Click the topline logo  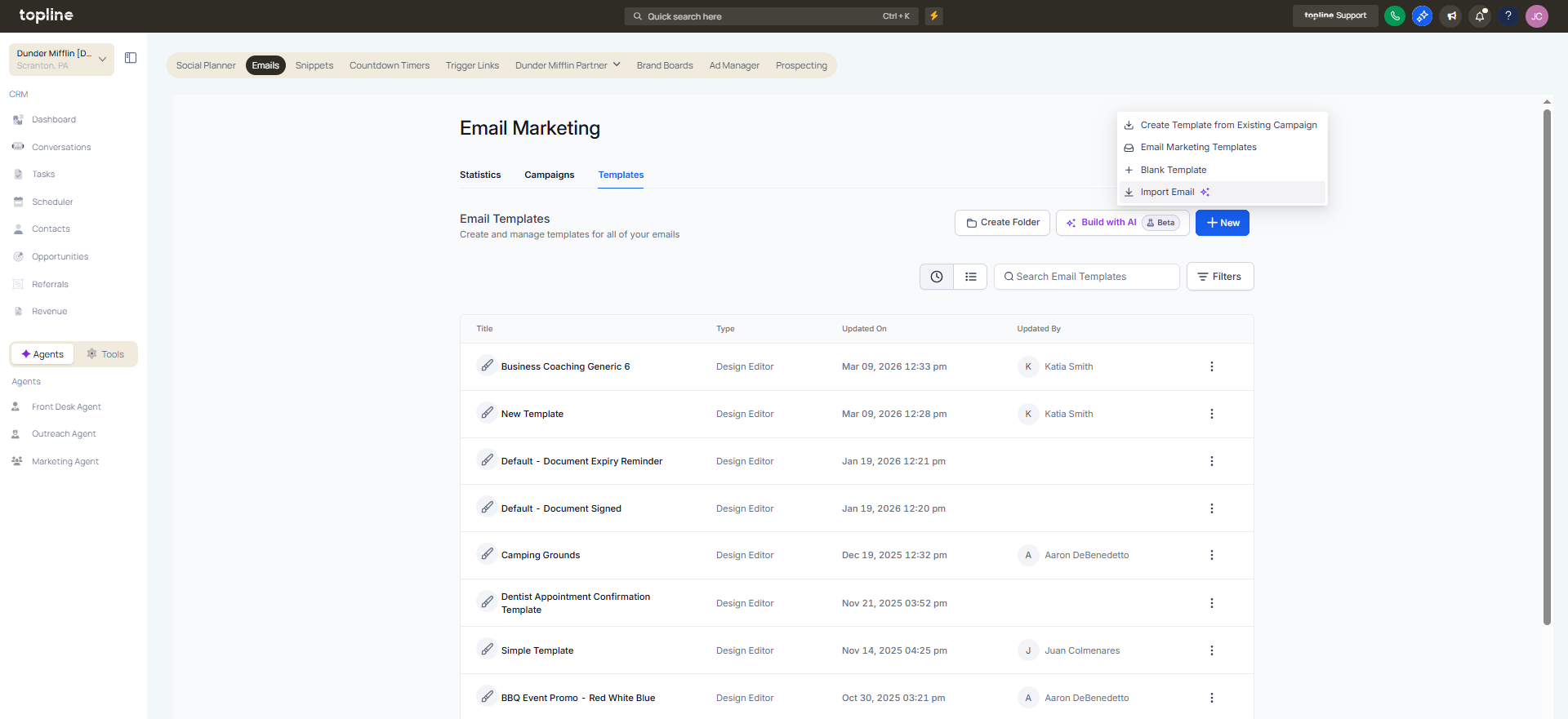[46, 16]
